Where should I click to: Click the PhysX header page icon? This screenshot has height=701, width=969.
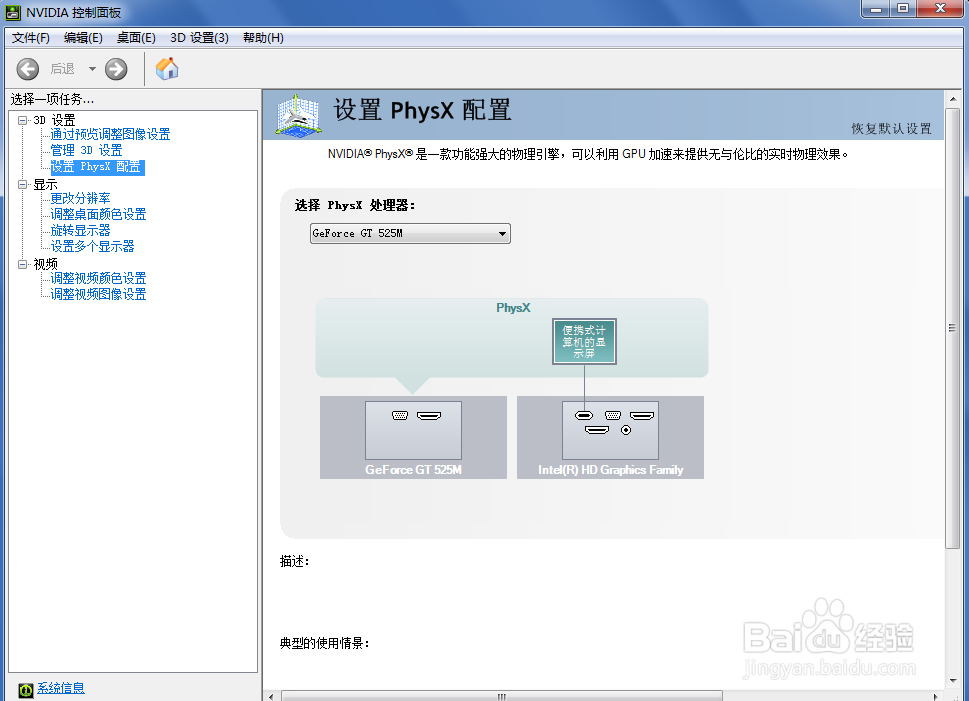298,115
